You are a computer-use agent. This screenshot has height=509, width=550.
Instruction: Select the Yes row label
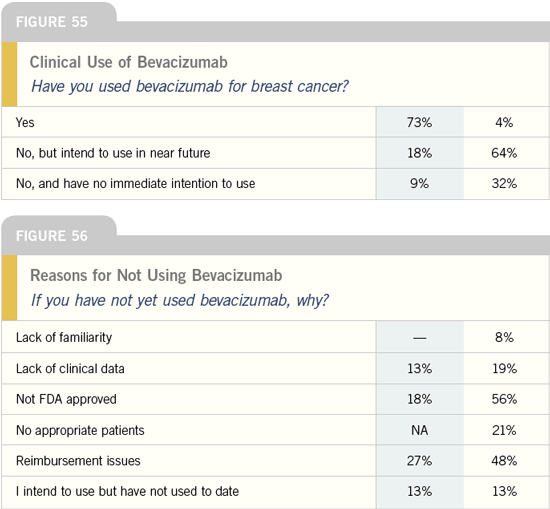point(25,122)
